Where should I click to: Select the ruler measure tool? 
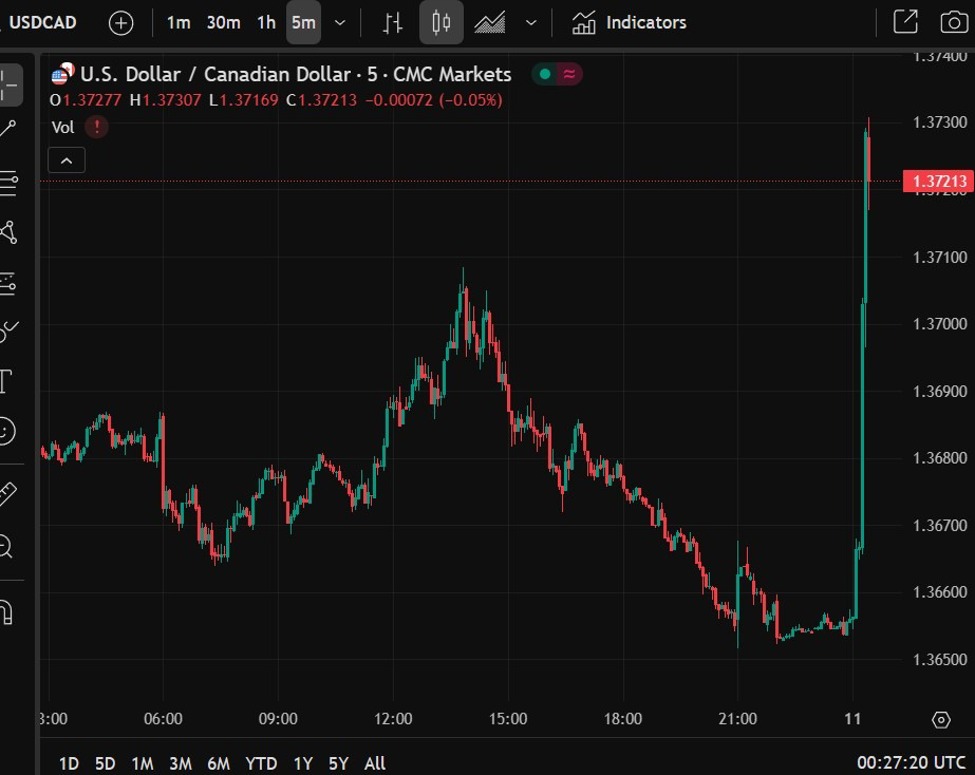pos(6,493)
